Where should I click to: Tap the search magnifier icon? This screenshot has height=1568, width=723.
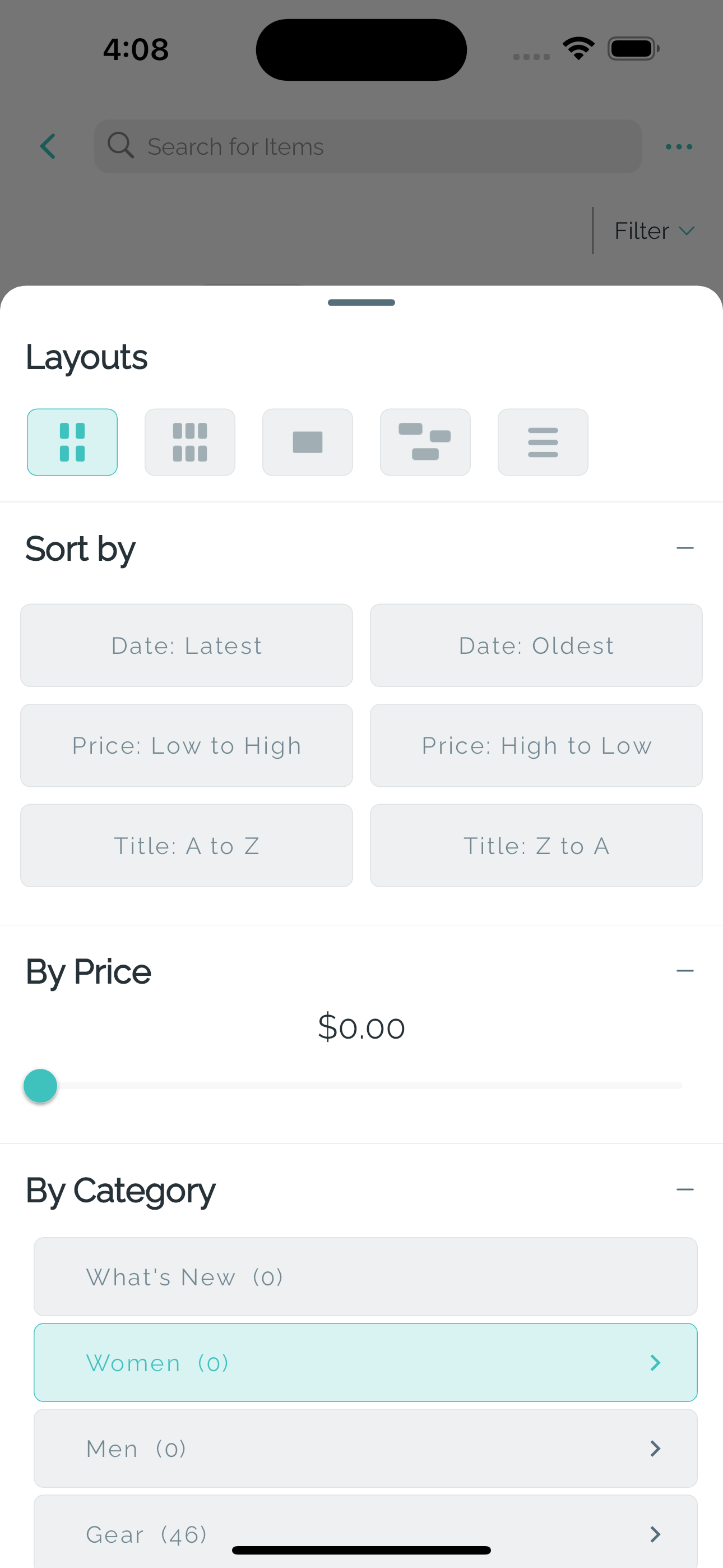(121, 146)
